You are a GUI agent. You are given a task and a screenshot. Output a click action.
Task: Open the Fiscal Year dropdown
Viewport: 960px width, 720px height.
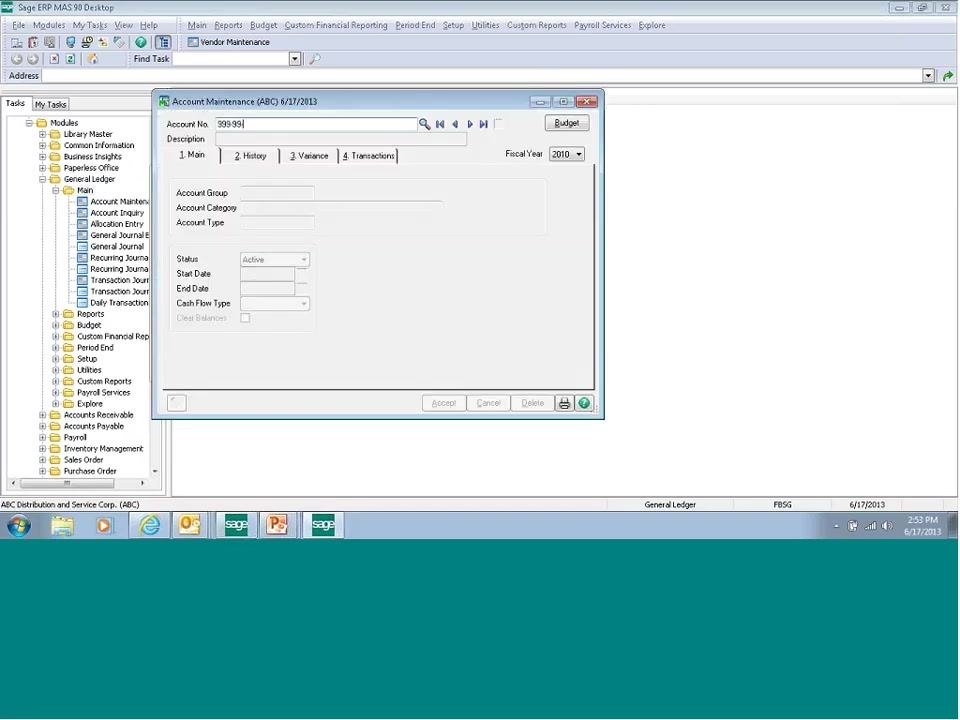[x=566, y=154]
